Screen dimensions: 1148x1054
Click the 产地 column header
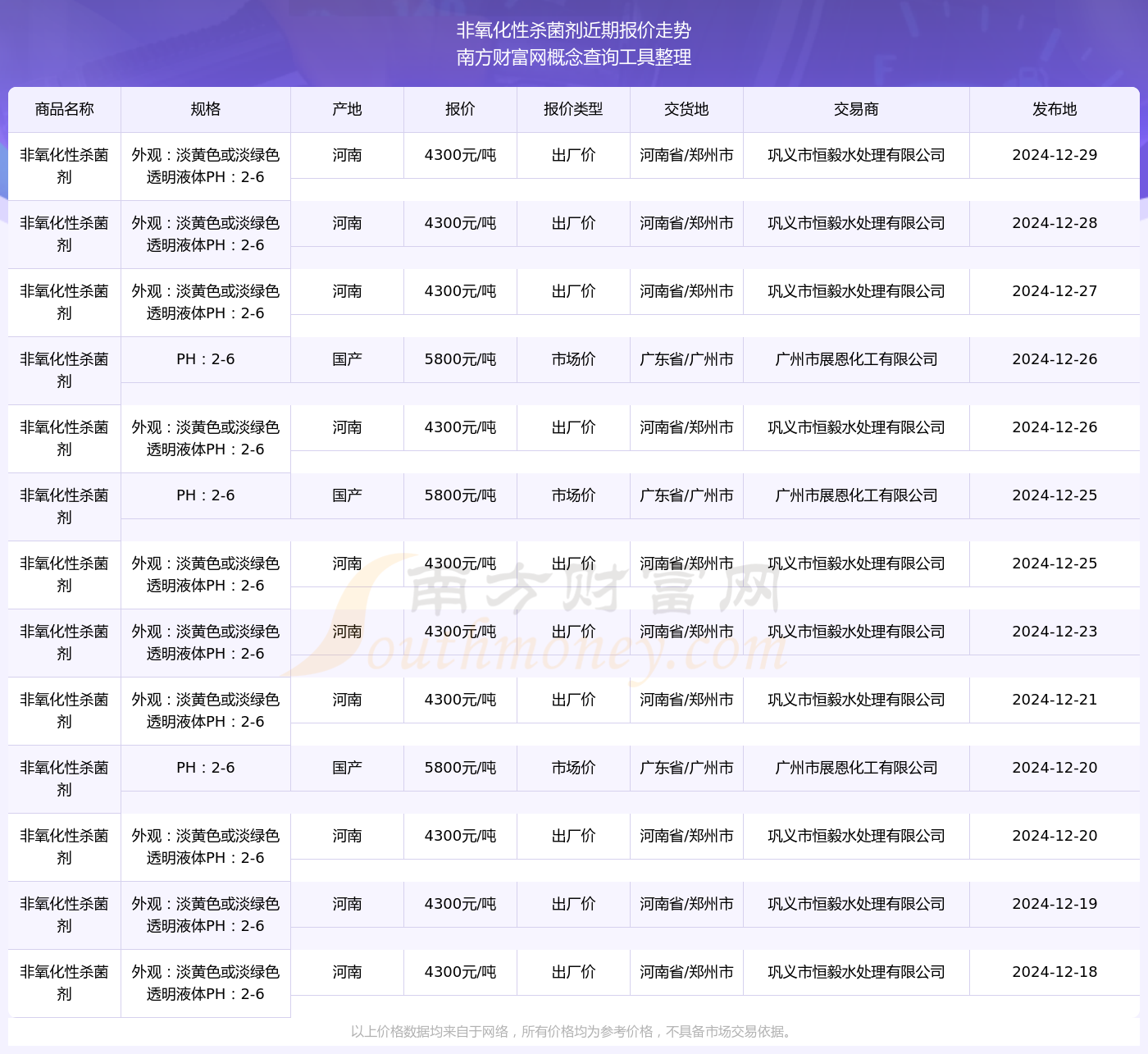(x=347, y=109)
